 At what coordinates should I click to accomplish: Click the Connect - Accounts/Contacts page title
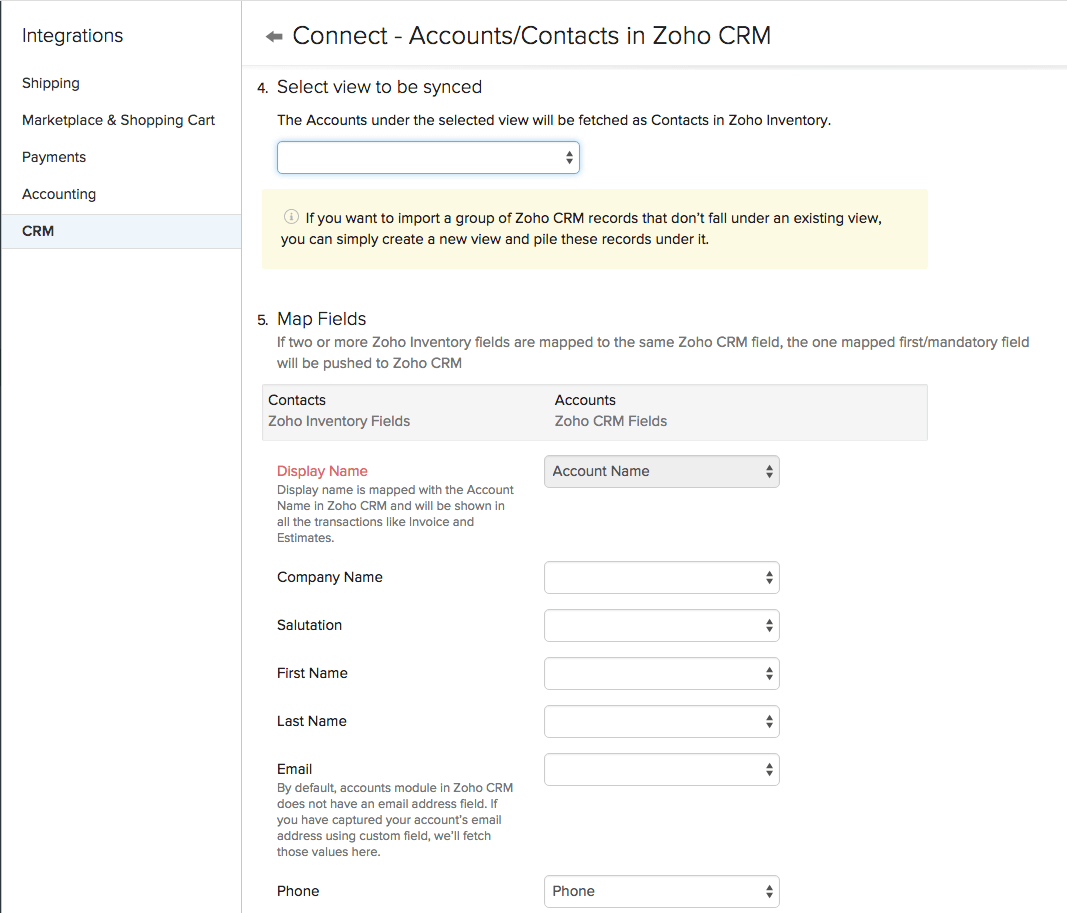(531, 35)
